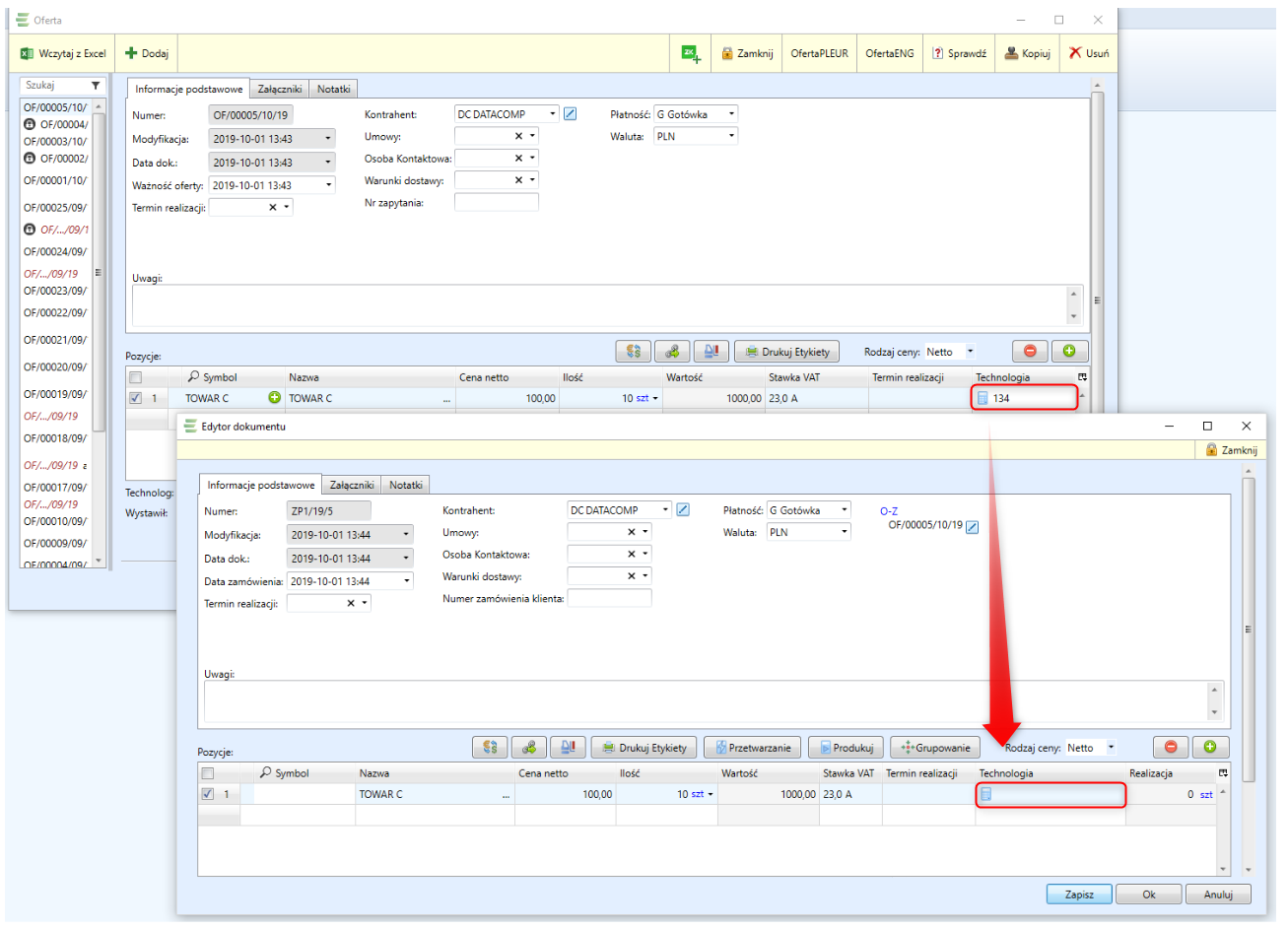Toggle select-all checkbox in Edytor positions header
1288x929 pixels.
[x=207, y=773]
